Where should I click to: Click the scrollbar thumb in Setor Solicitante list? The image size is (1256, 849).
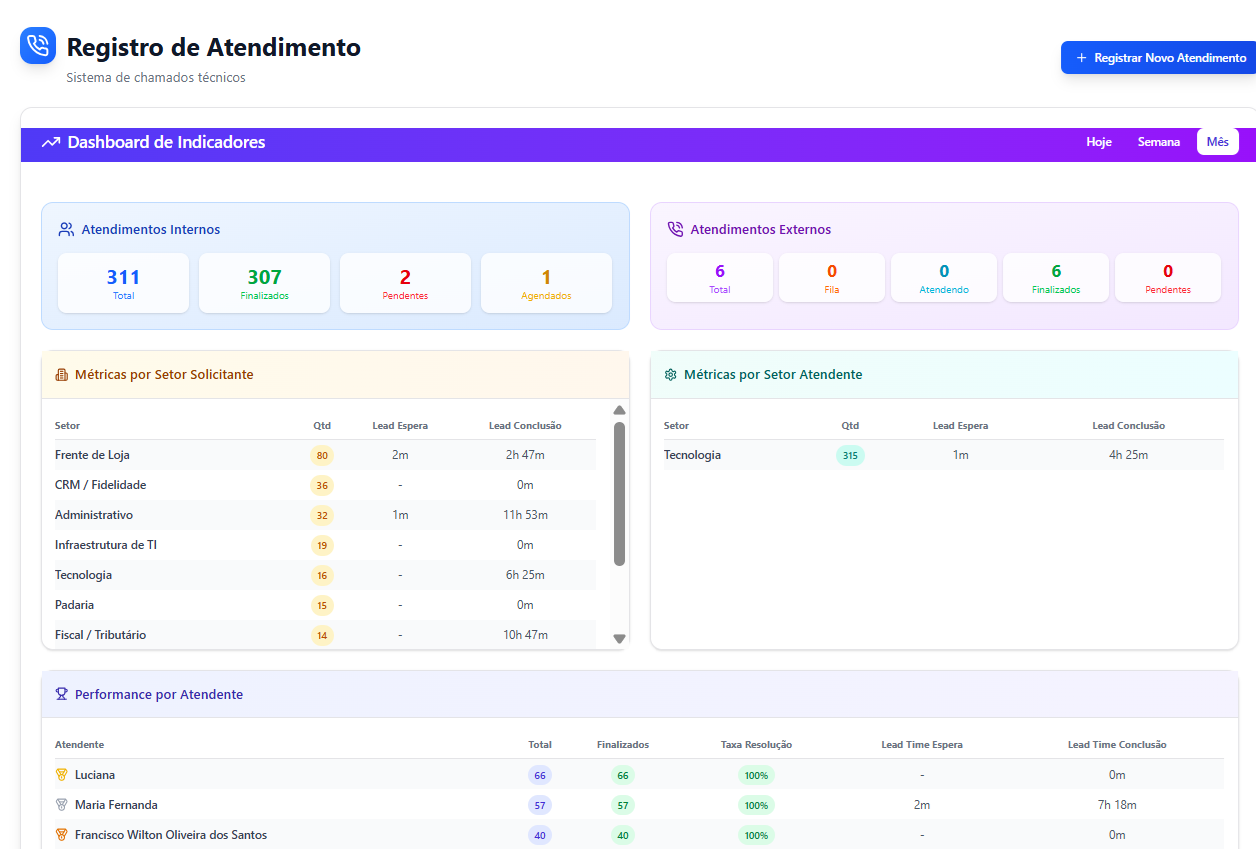coord(619,493)
